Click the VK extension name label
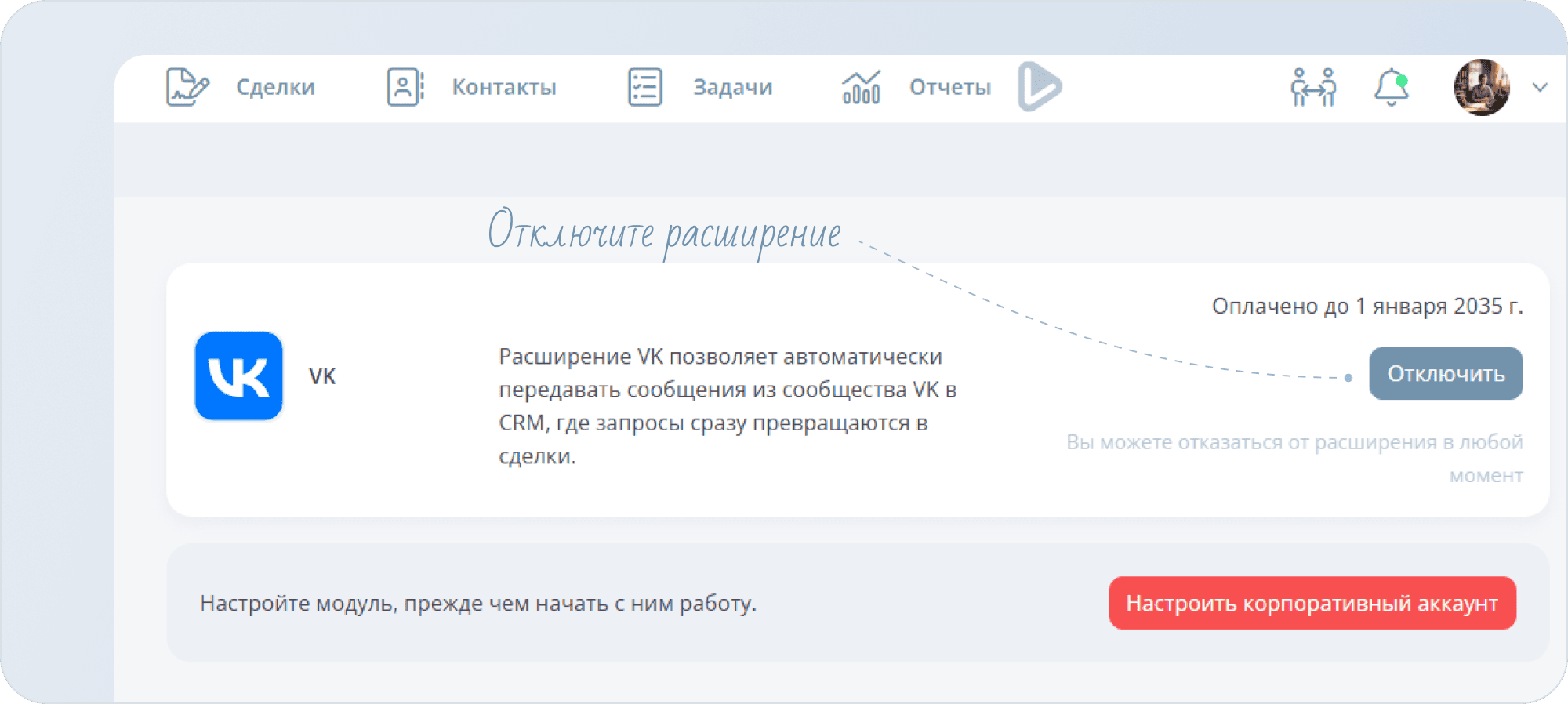Viewport: 1568px width, 704px height. point(322,376)
